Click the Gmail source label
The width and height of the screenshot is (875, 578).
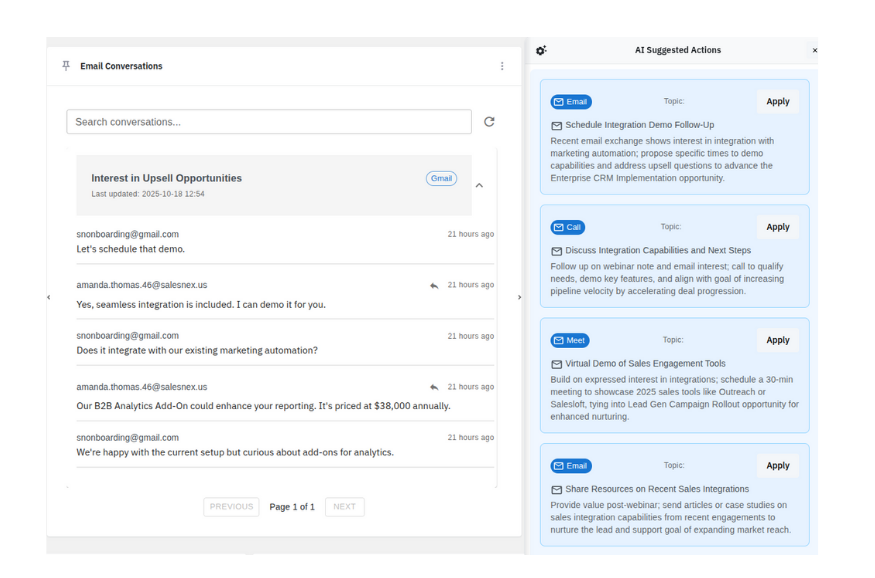click(x=441, y=178)
